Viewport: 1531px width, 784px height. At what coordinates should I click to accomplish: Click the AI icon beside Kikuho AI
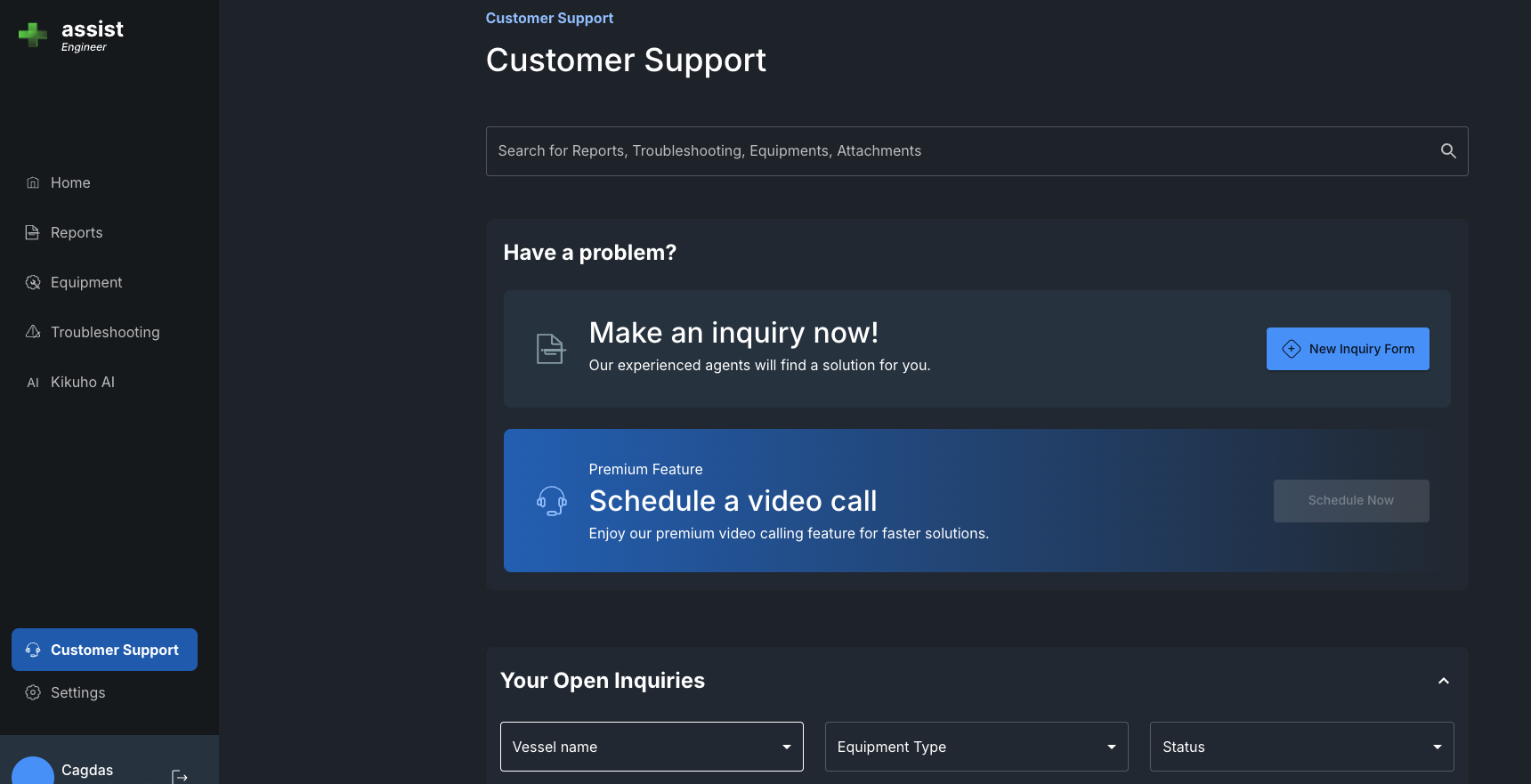[x=33, y=383]
